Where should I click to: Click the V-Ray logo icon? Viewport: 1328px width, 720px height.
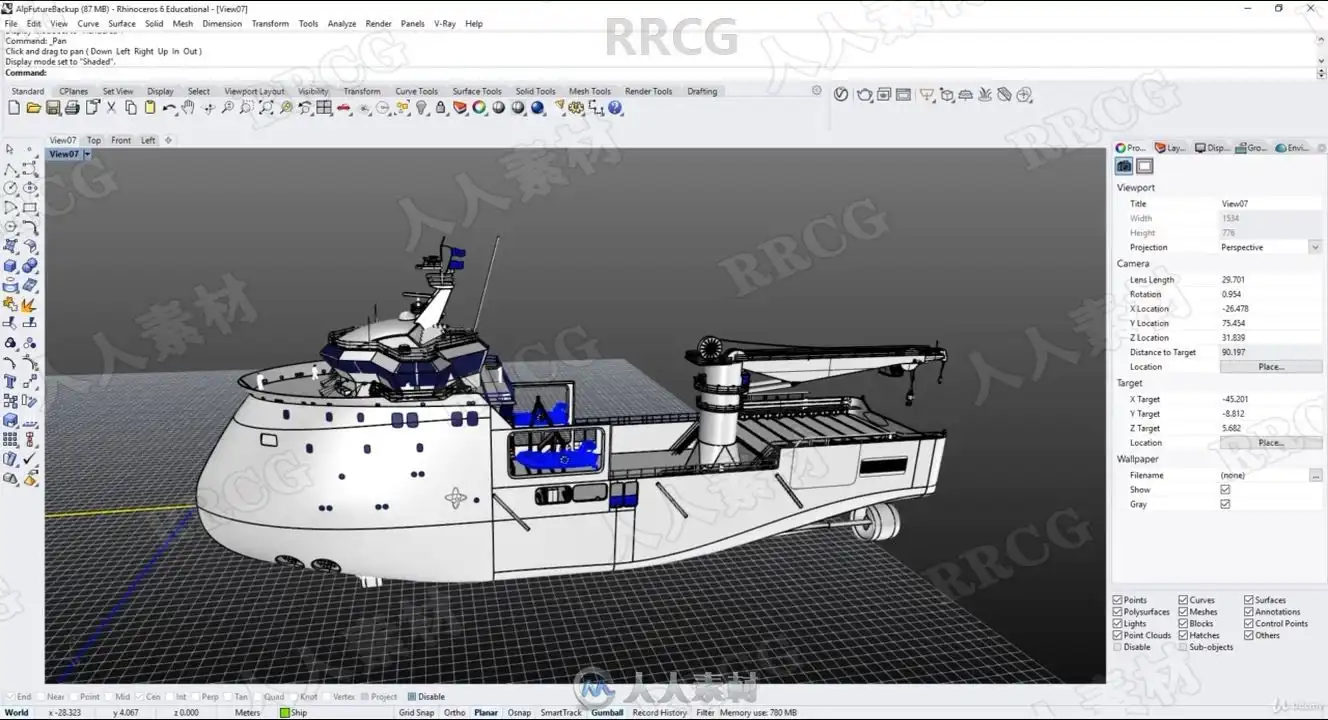841,95
